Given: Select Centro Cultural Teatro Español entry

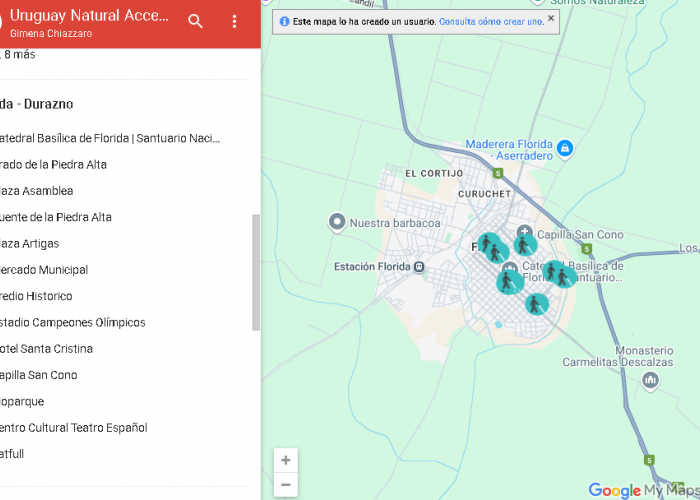Looking at the screenshot, I should point(74,428).
